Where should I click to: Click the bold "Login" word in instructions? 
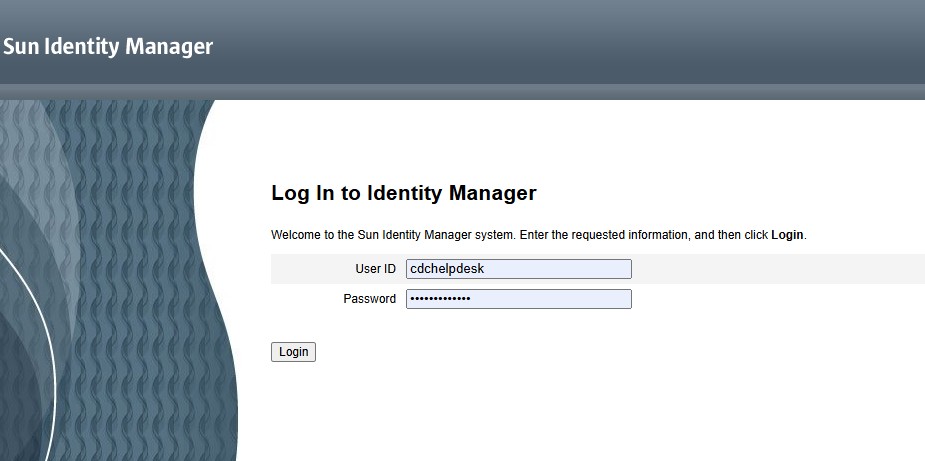pos(787,235)
